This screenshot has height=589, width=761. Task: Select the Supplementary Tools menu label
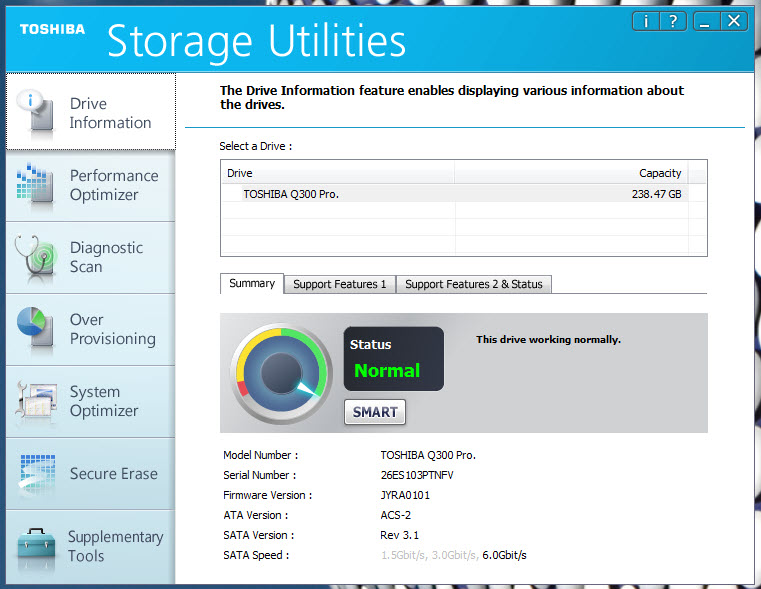pos(116,546)
